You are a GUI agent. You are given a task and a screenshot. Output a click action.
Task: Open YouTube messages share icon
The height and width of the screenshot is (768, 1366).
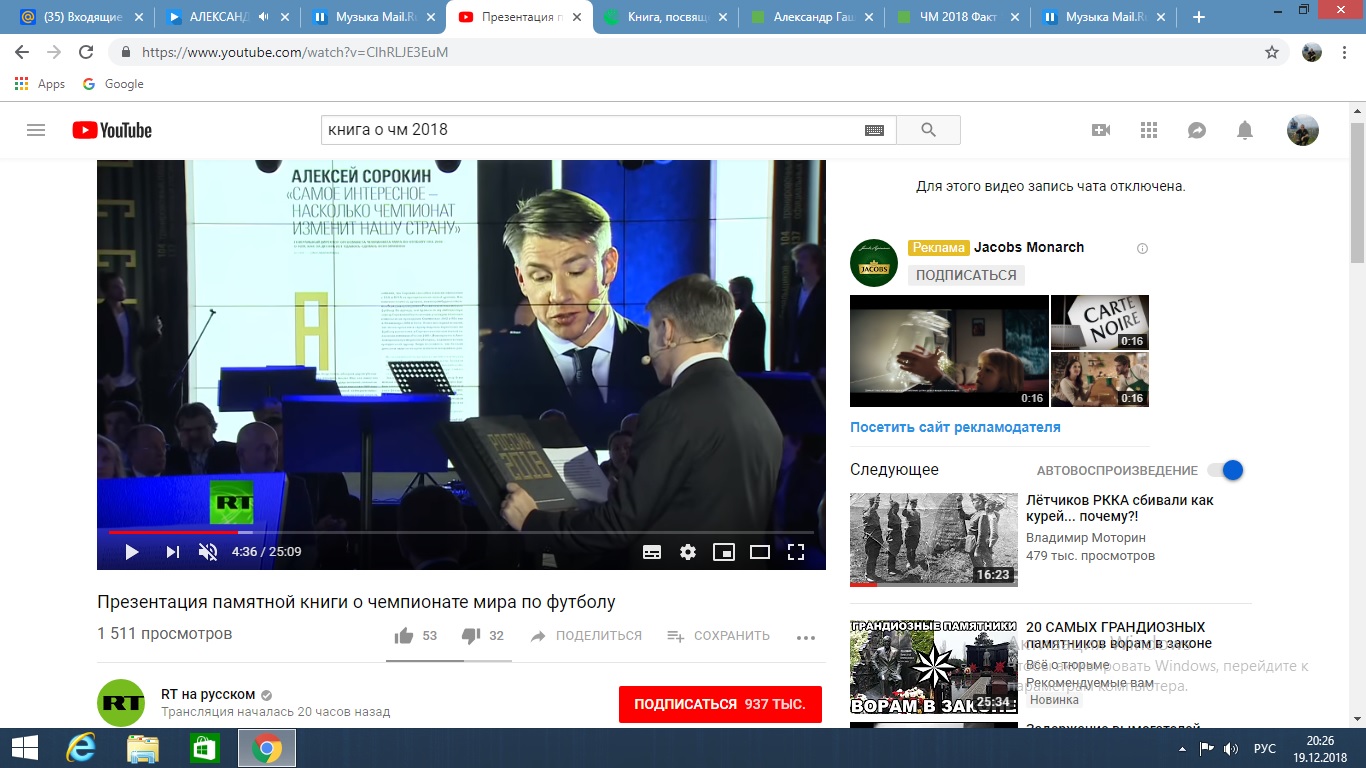click(1197, 130)
